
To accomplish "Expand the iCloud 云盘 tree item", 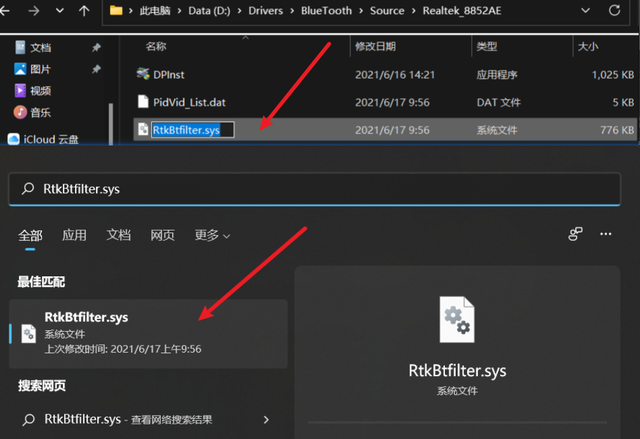I will click(x=46, y=138).
